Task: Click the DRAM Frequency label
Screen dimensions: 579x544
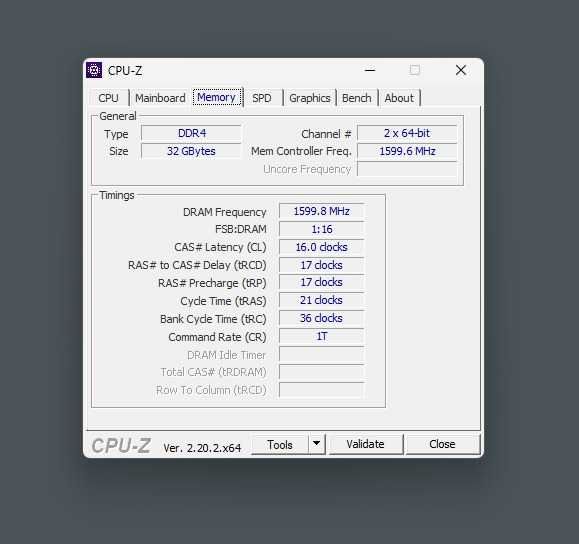Action: pos(225,212)
